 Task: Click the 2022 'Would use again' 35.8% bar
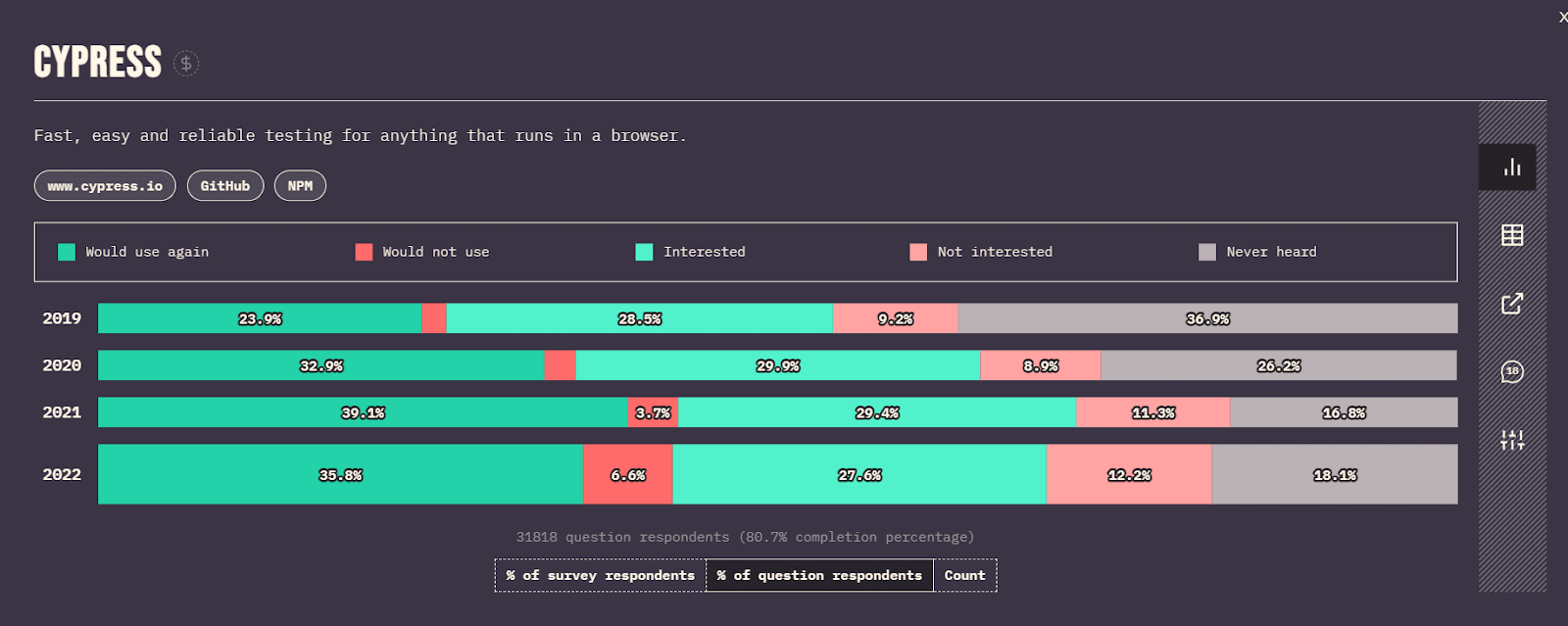tap(340, 475)
